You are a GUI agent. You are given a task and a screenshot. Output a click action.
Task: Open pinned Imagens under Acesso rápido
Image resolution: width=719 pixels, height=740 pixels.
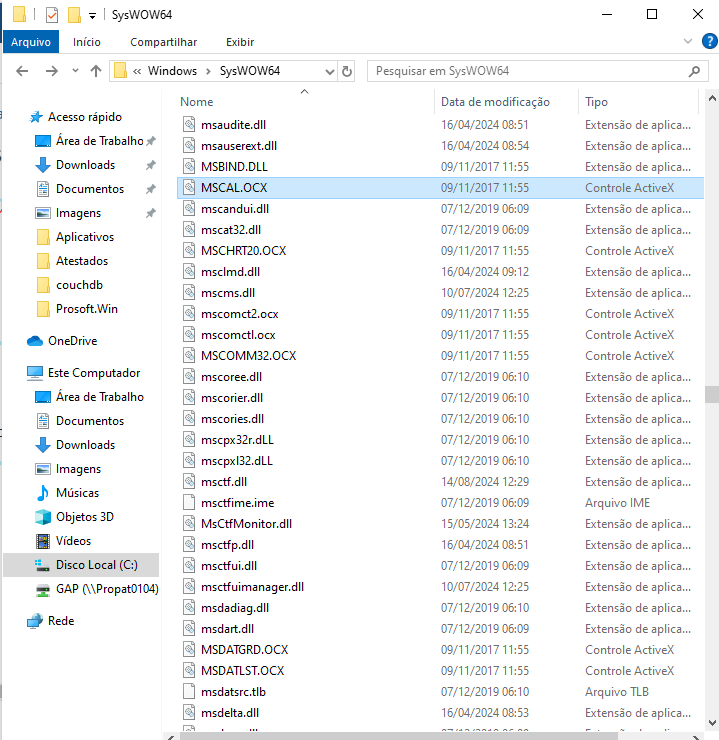click(78, 213)
